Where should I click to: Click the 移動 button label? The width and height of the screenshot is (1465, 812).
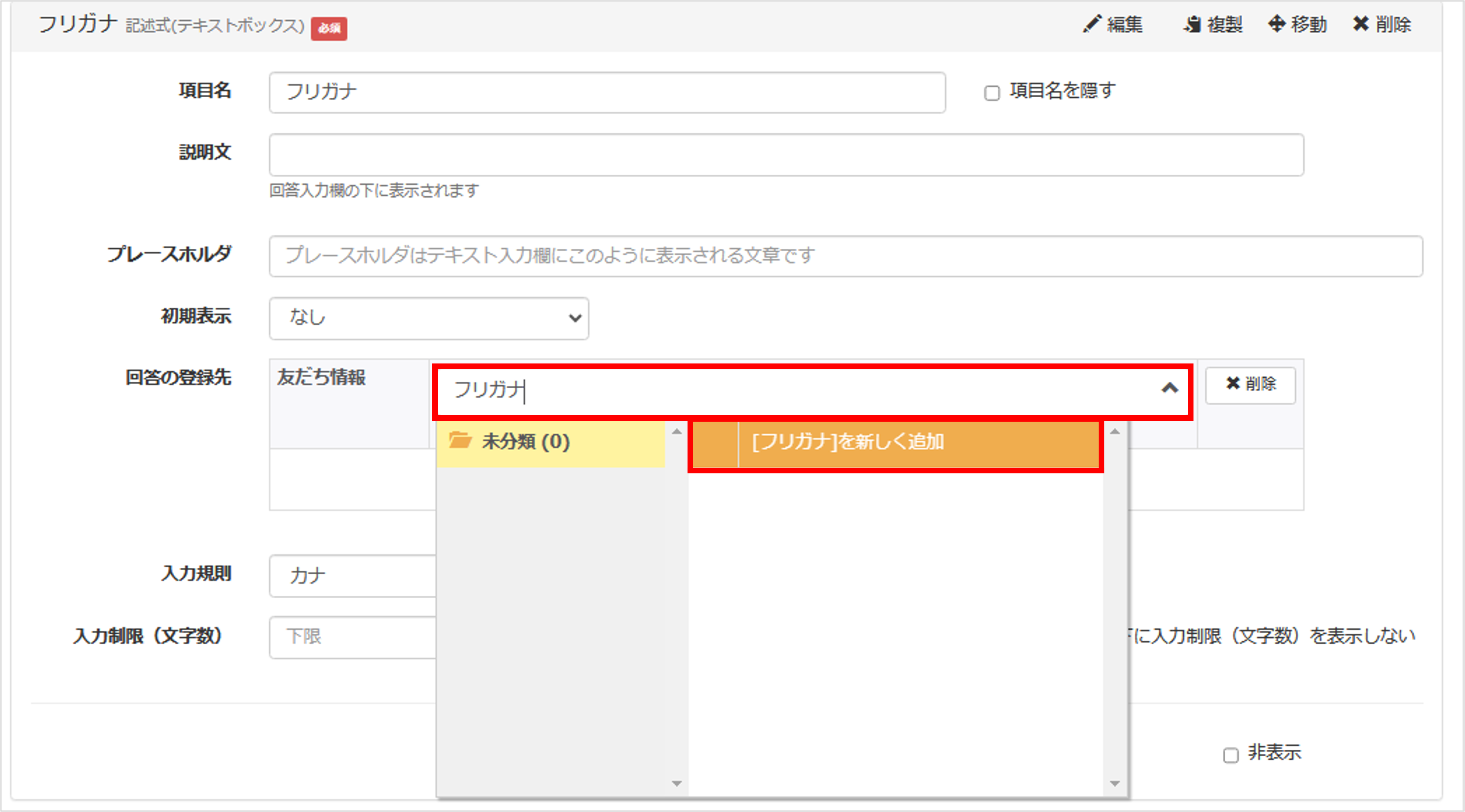click(x=1309, y=24)
